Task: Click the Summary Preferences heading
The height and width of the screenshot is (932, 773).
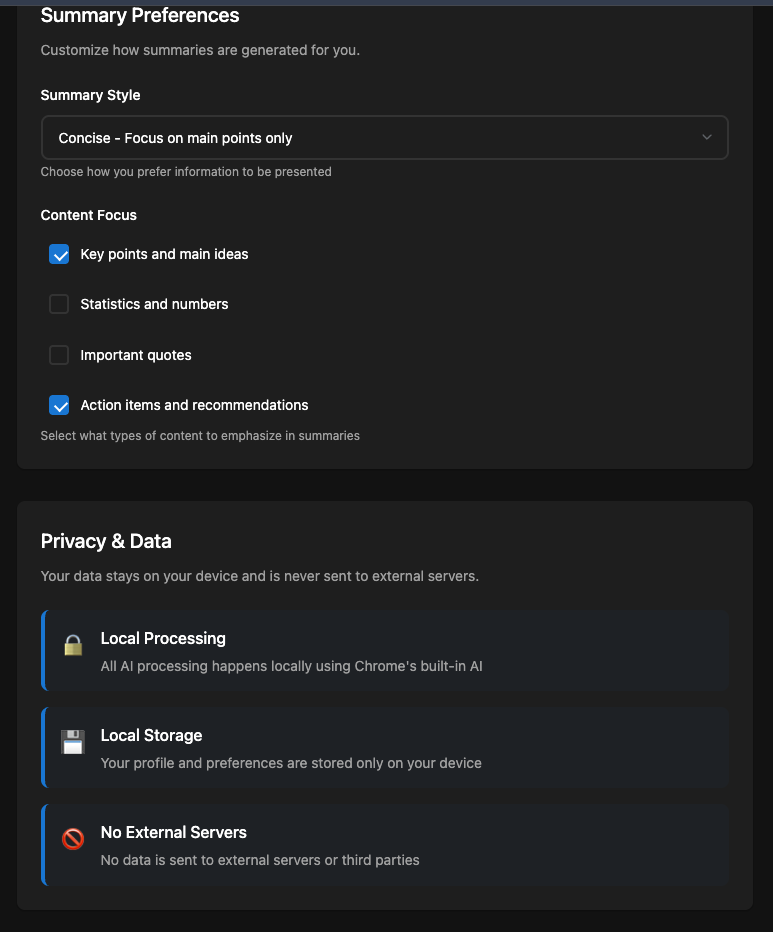Action: point(140,15)
